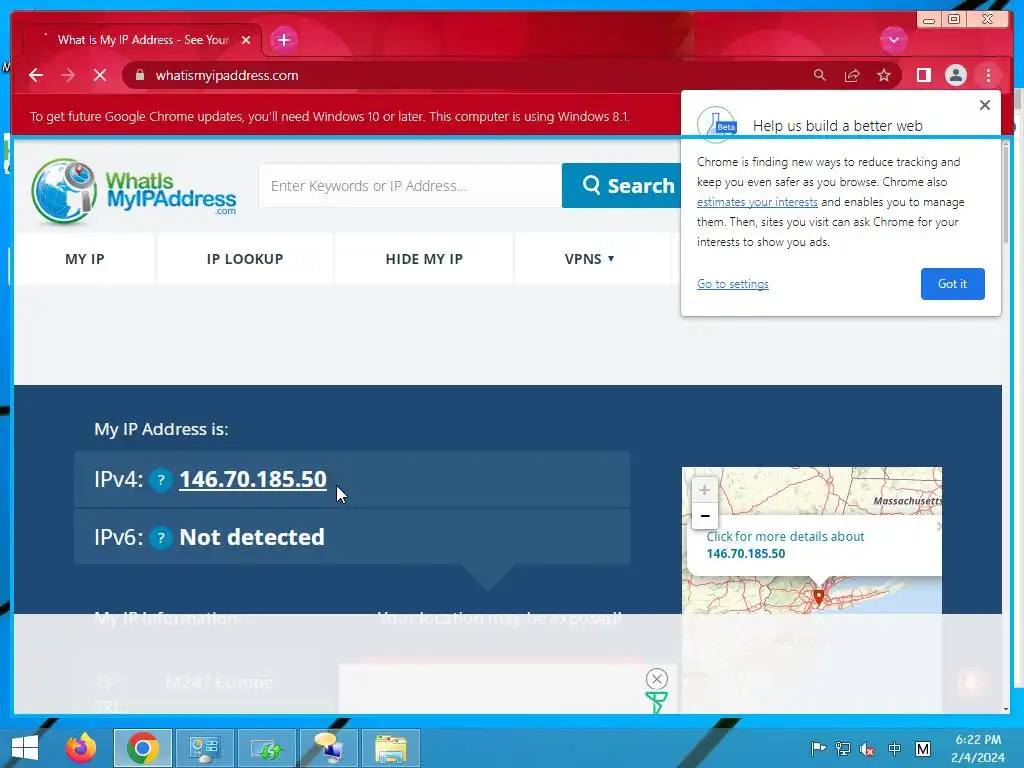
Task: Click the red location marker on map
Action: [x=818, y=598]
